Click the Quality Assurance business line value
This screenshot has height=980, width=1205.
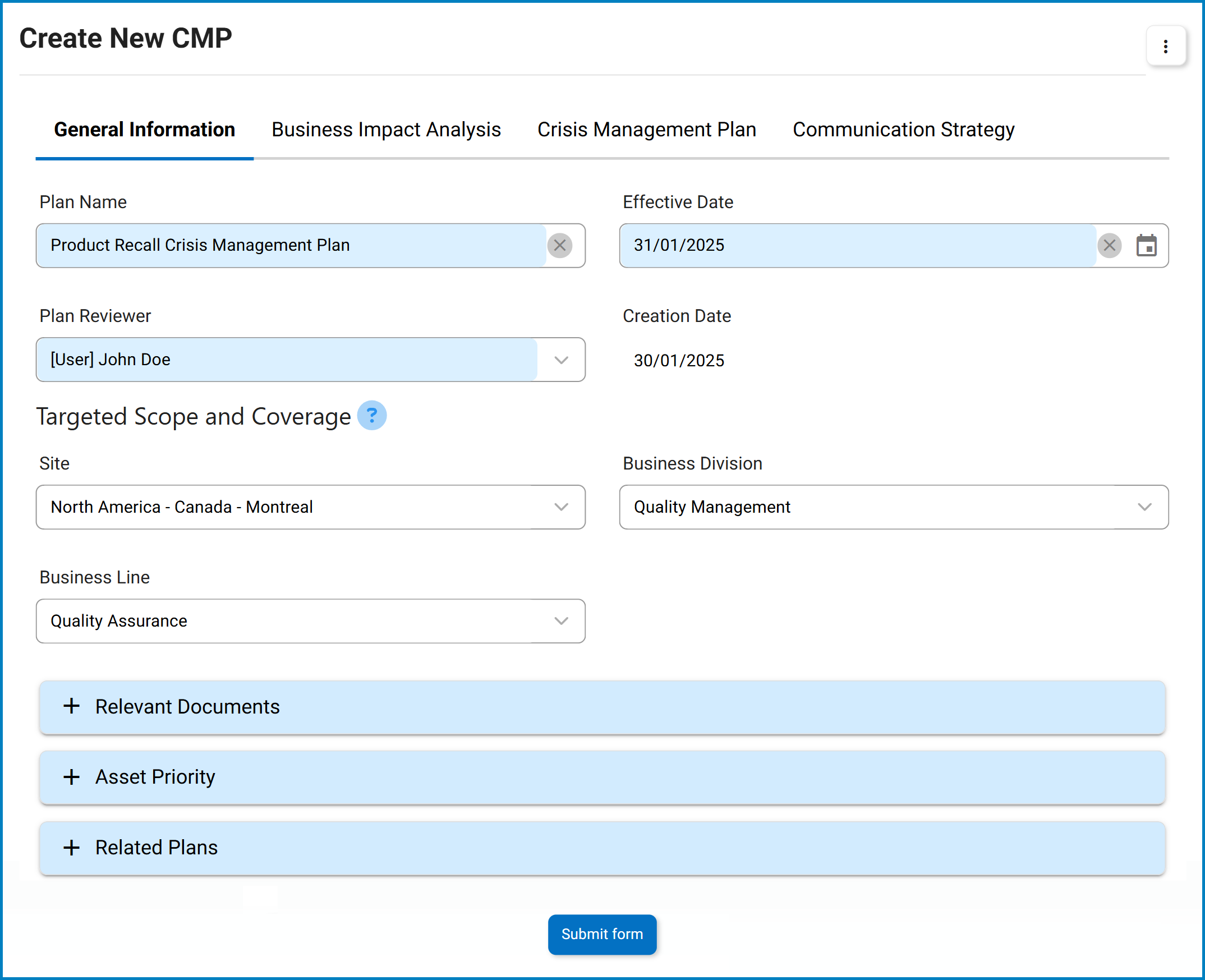118,621
